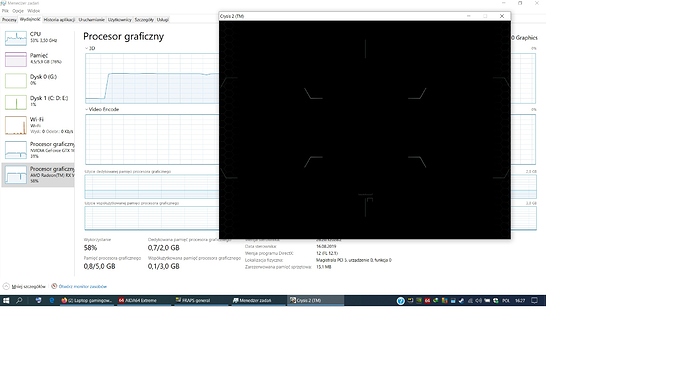Image resolution: width=690 pixels, height=383 pixels.
Task: Select the Wi-Fi performance entry
Action: (x=37, y=125)
